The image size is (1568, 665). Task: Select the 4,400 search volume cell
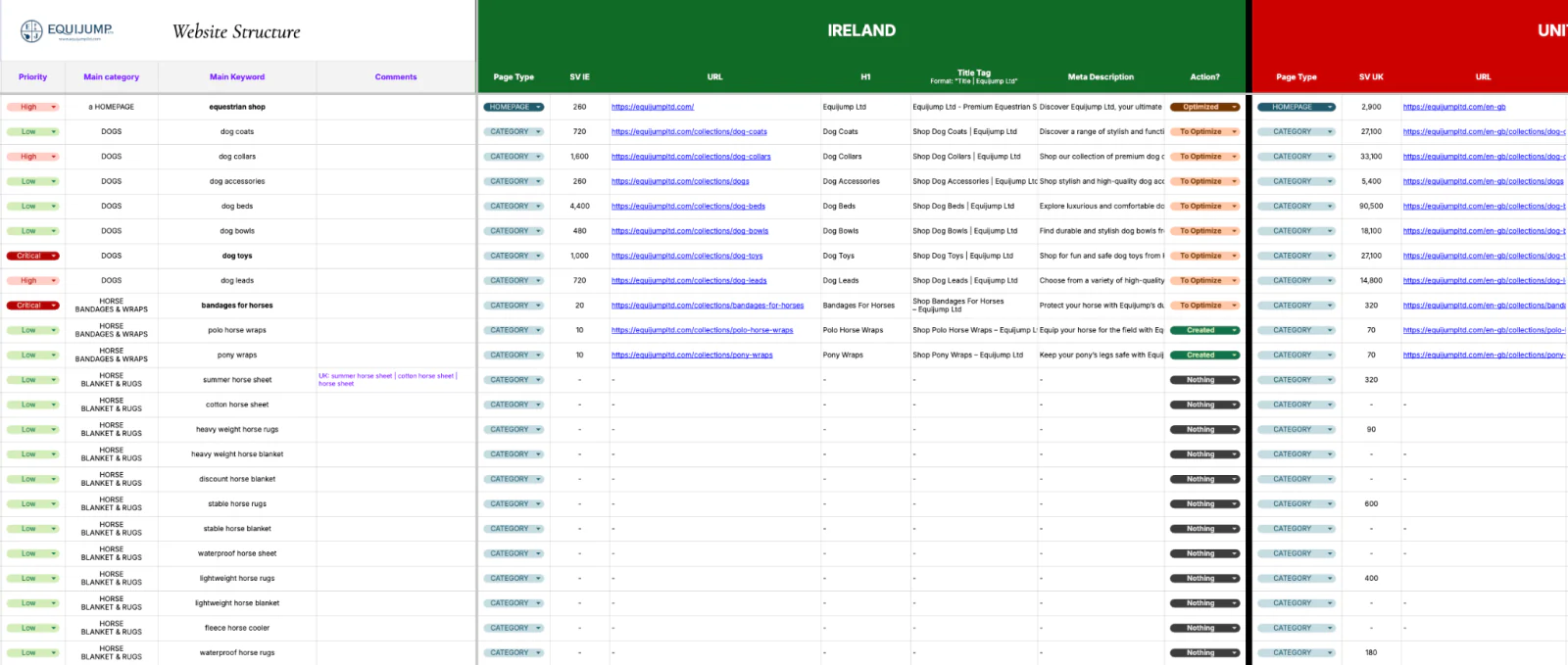coord(579,206)
